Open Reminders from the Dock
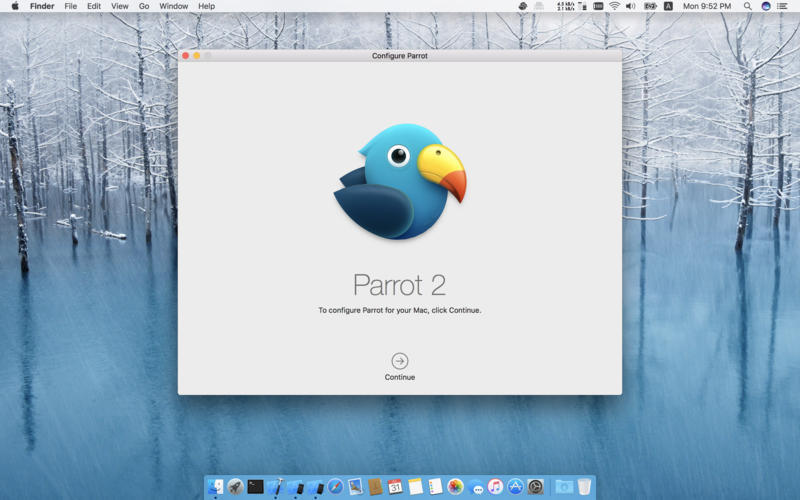 coord(435,486)
